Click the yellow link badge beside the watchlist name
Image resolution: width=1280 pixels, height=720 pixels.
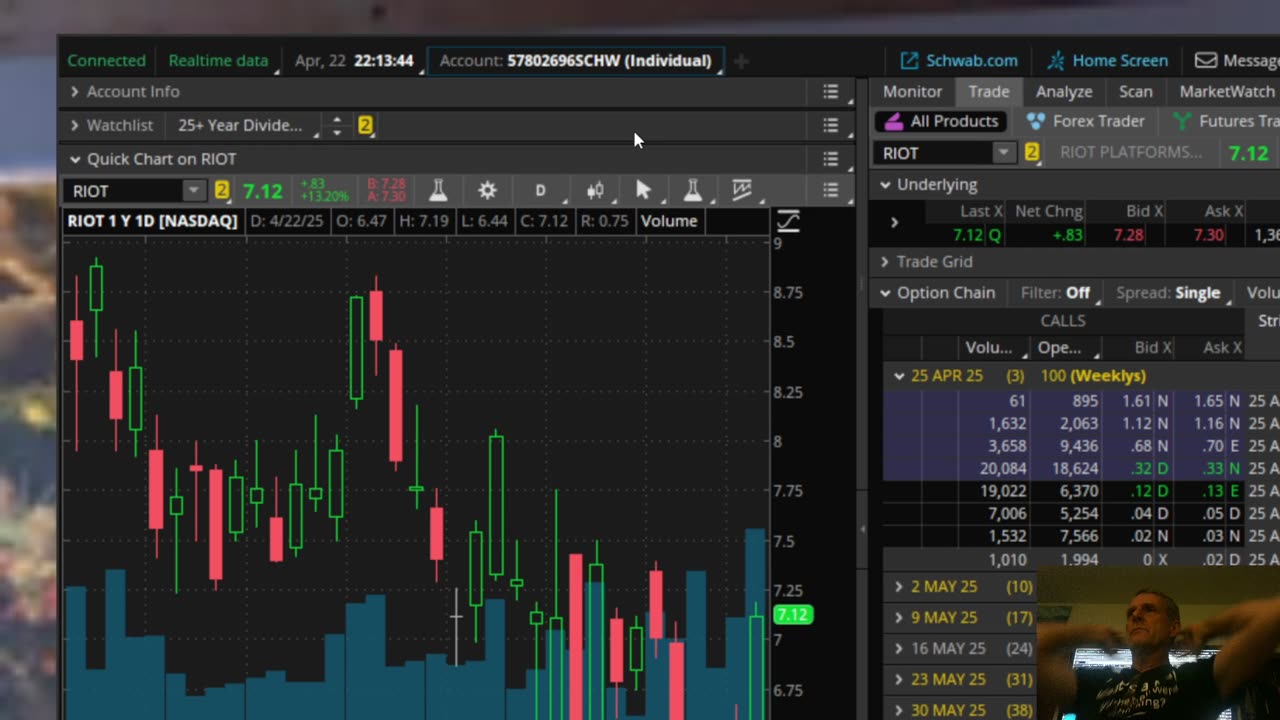pos(365,125)
